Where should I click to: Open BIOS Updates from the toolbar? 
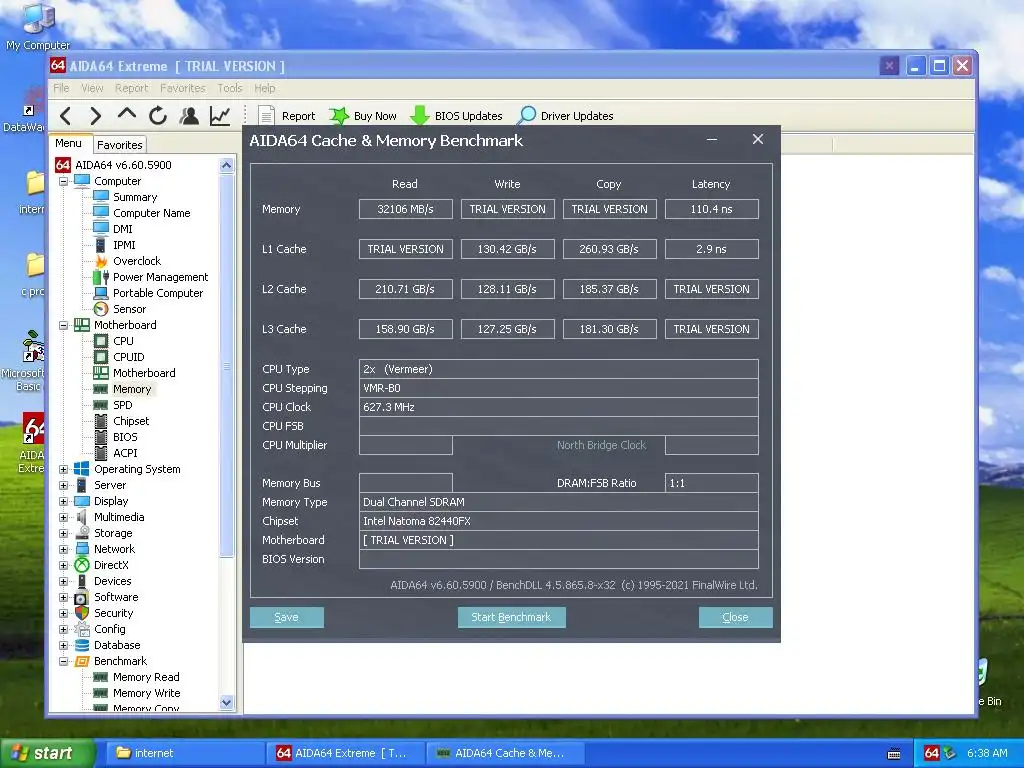click(x=456, y=116)
